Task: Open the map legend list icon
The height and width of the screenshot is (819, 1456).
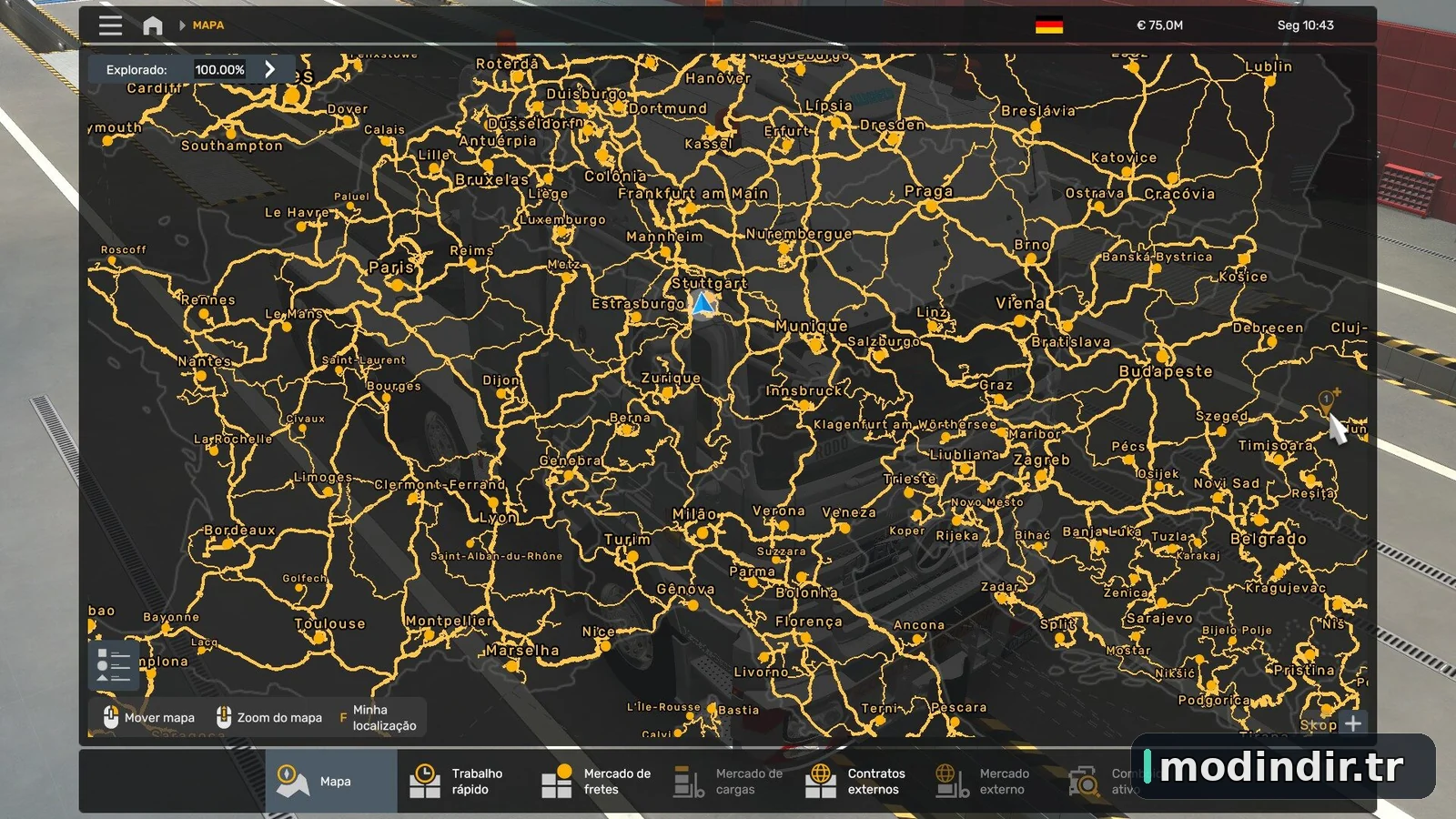Action: (114, 664)
